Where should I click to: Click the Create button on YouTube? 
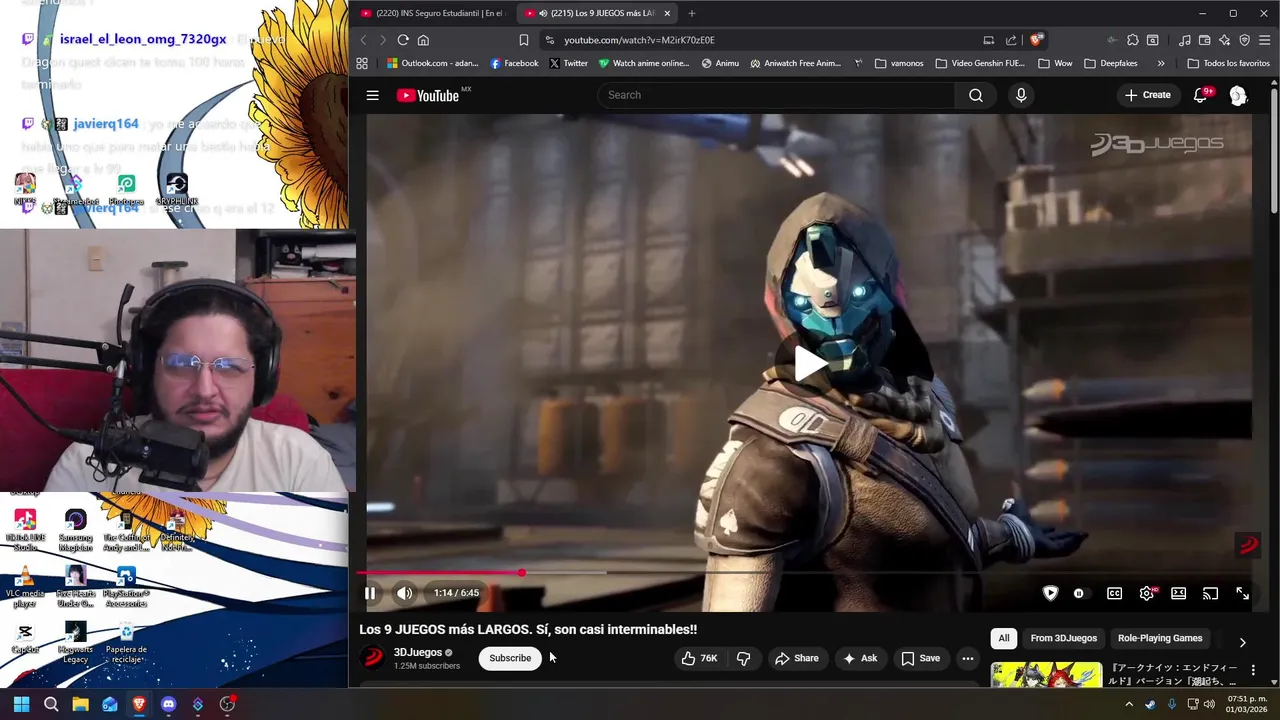(x=1147, y=95)
